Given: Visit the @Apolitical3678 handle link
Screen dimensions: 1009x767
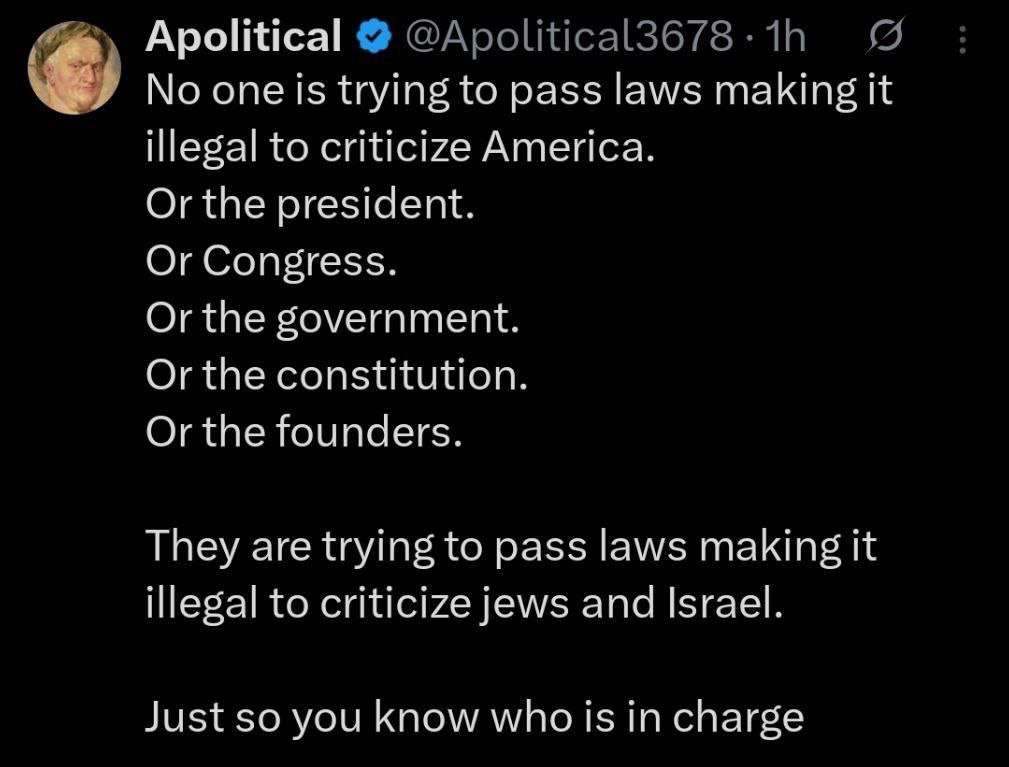Looking at the screenshot, I should pyautogui.click(x=567, y=38).
